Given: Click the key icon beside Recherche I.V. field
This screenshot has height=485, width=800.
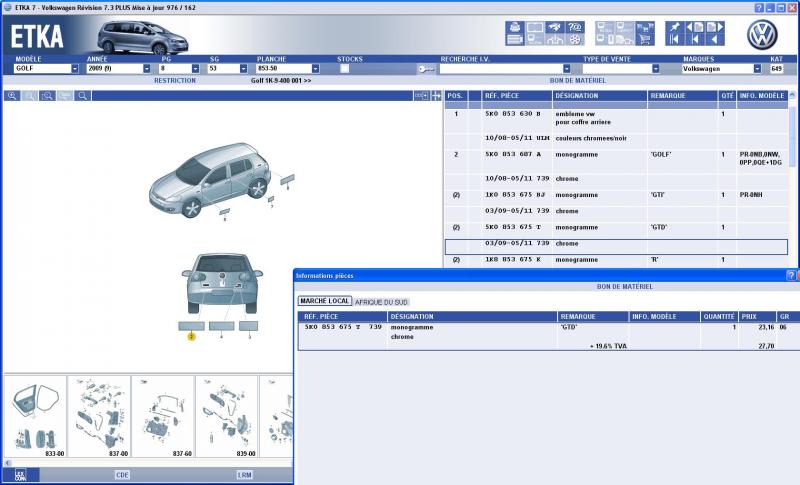Looking at the screenshot, I should point(426,69).
